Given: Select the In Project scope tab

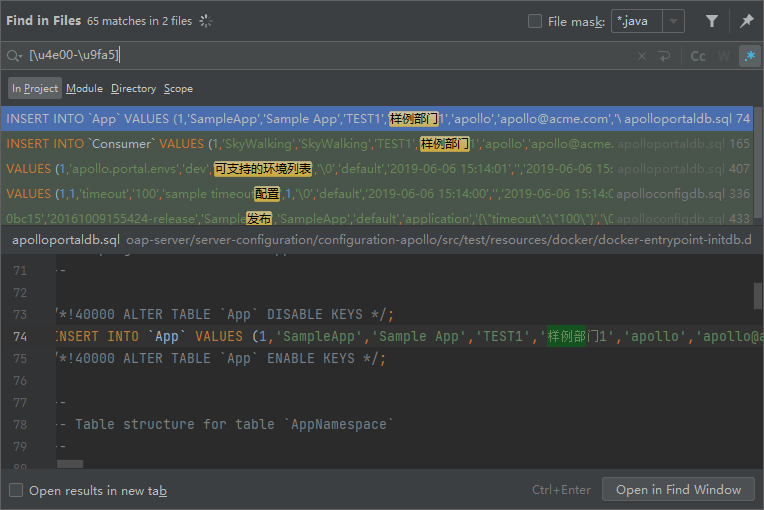Looking at the screenshot, I should [35, 88].
